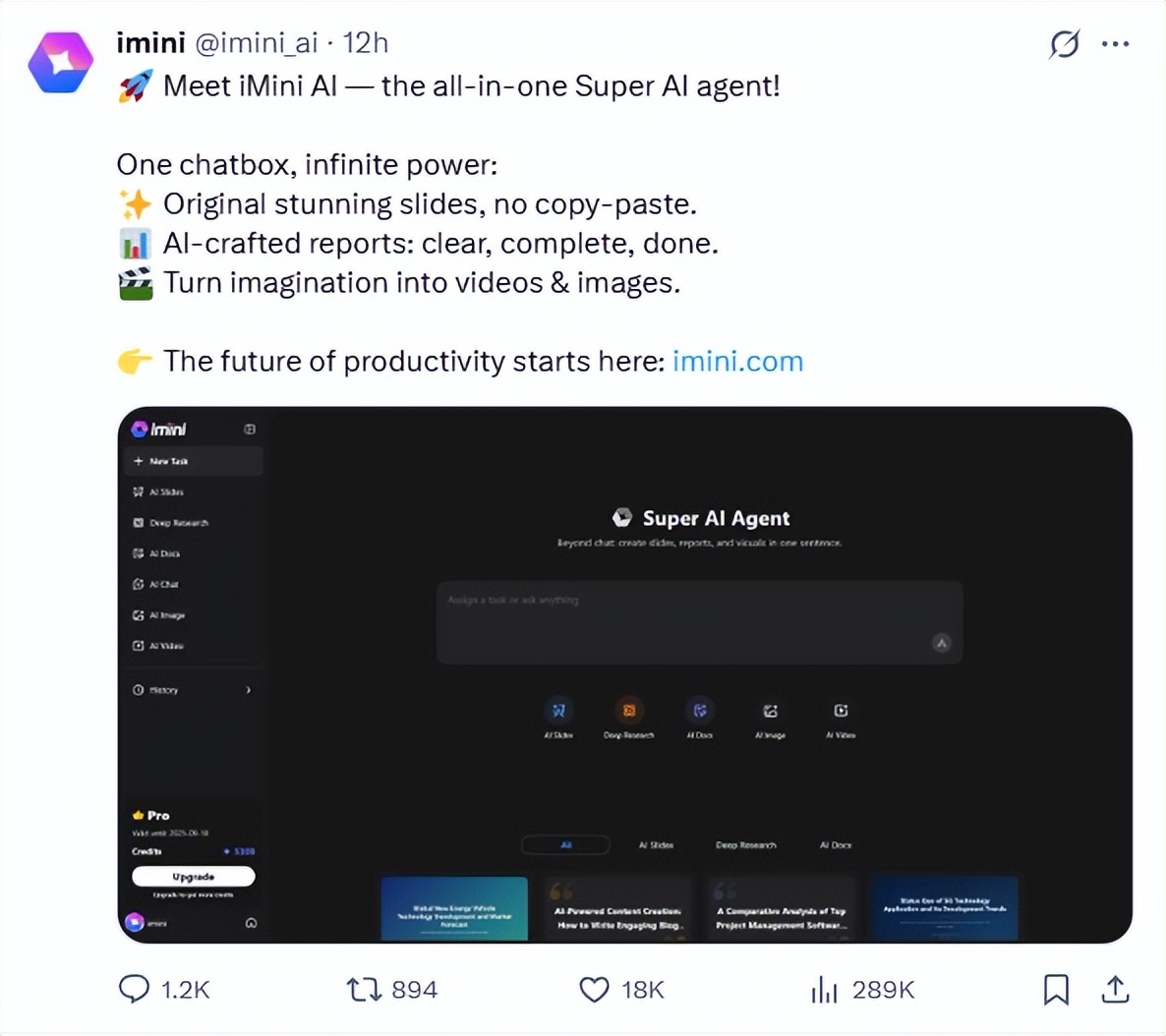This screenshot has height=1036, width=1166.
Task: Repost this tweet with the retweet icon
Action: pyautogui.click(x=364, y=988)
